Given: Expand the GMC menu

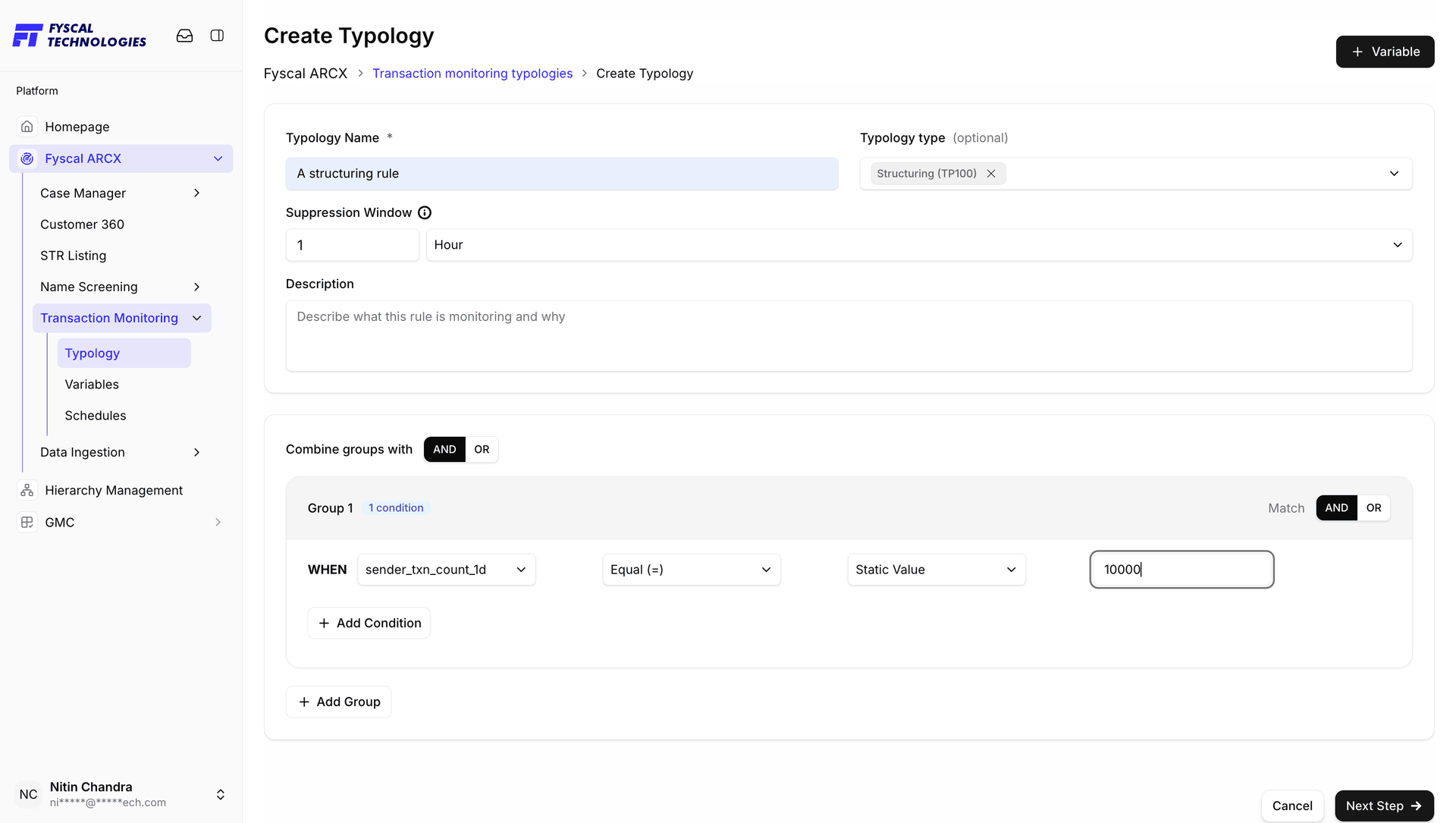Looking at the screenshot, I should coord(218,522).
